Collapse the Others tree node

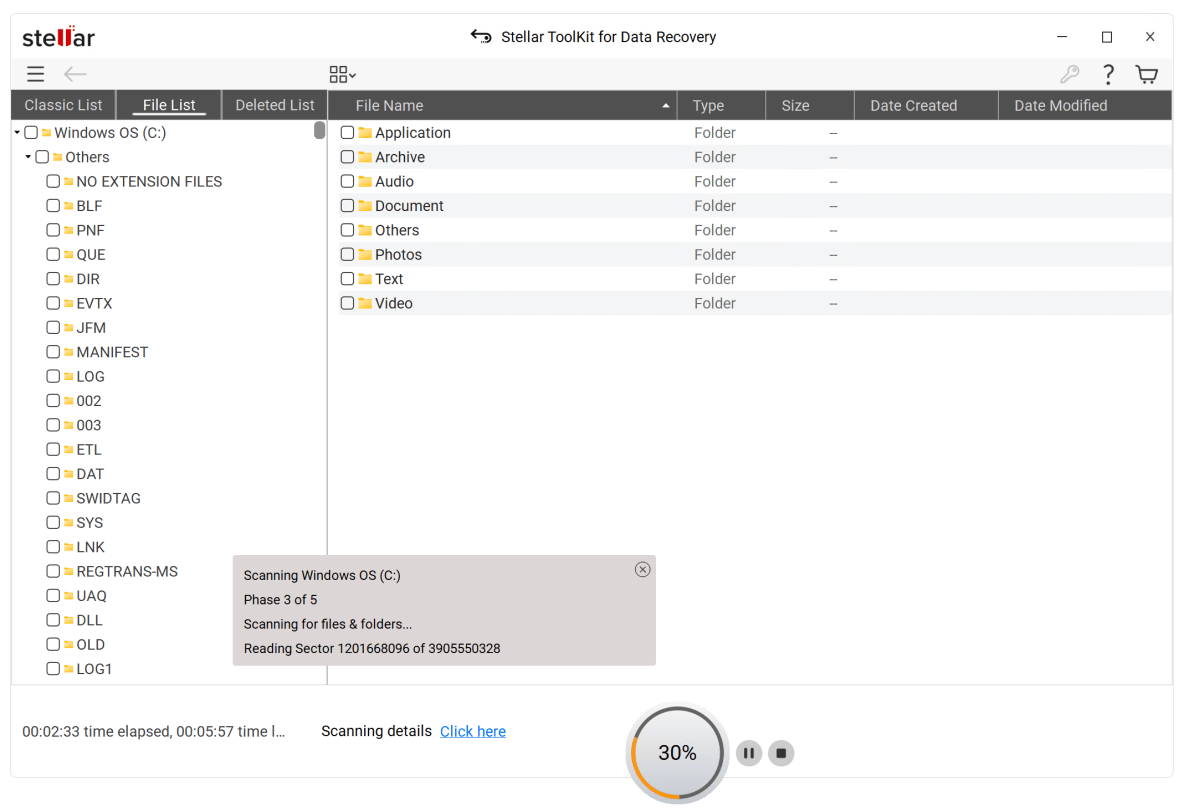tap(29, 157)
